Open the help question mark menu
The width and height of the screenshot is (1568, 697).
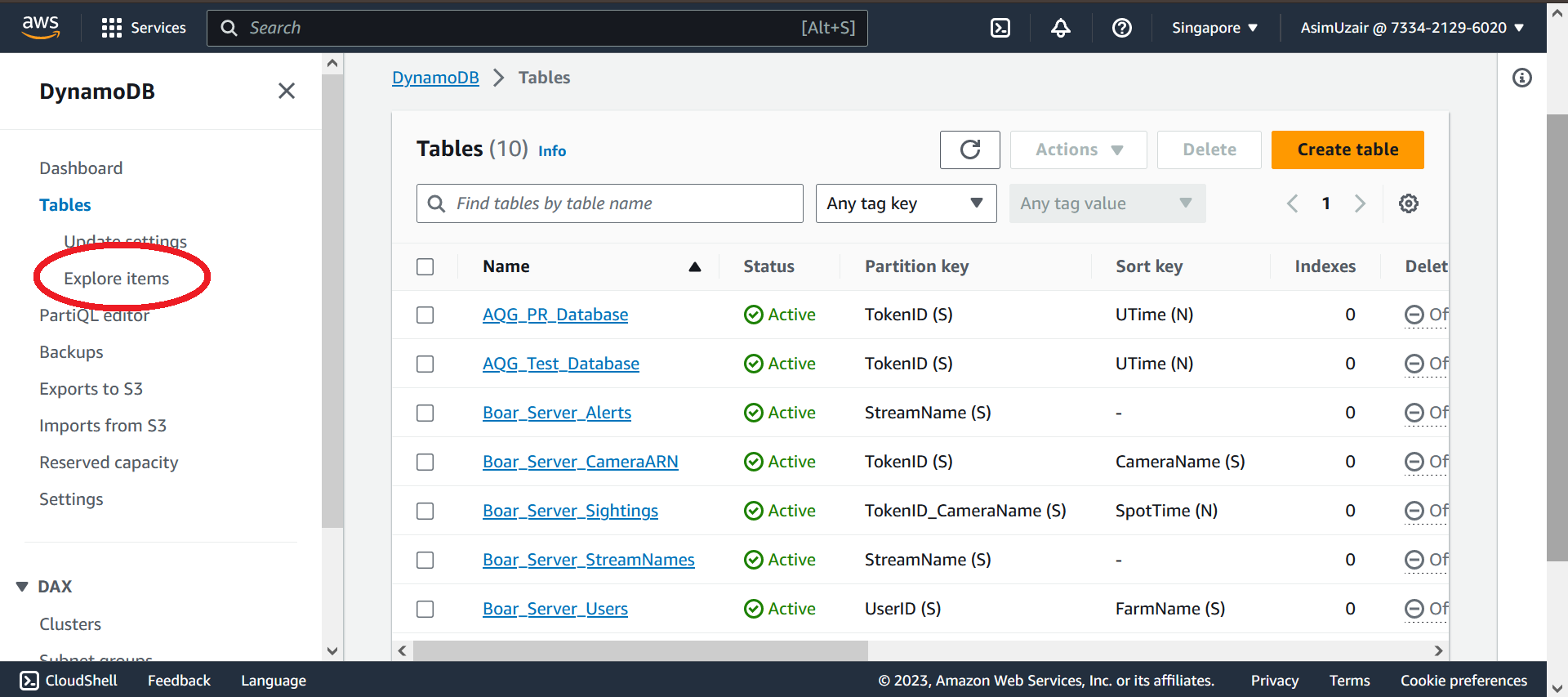[x=1122, y=28]
